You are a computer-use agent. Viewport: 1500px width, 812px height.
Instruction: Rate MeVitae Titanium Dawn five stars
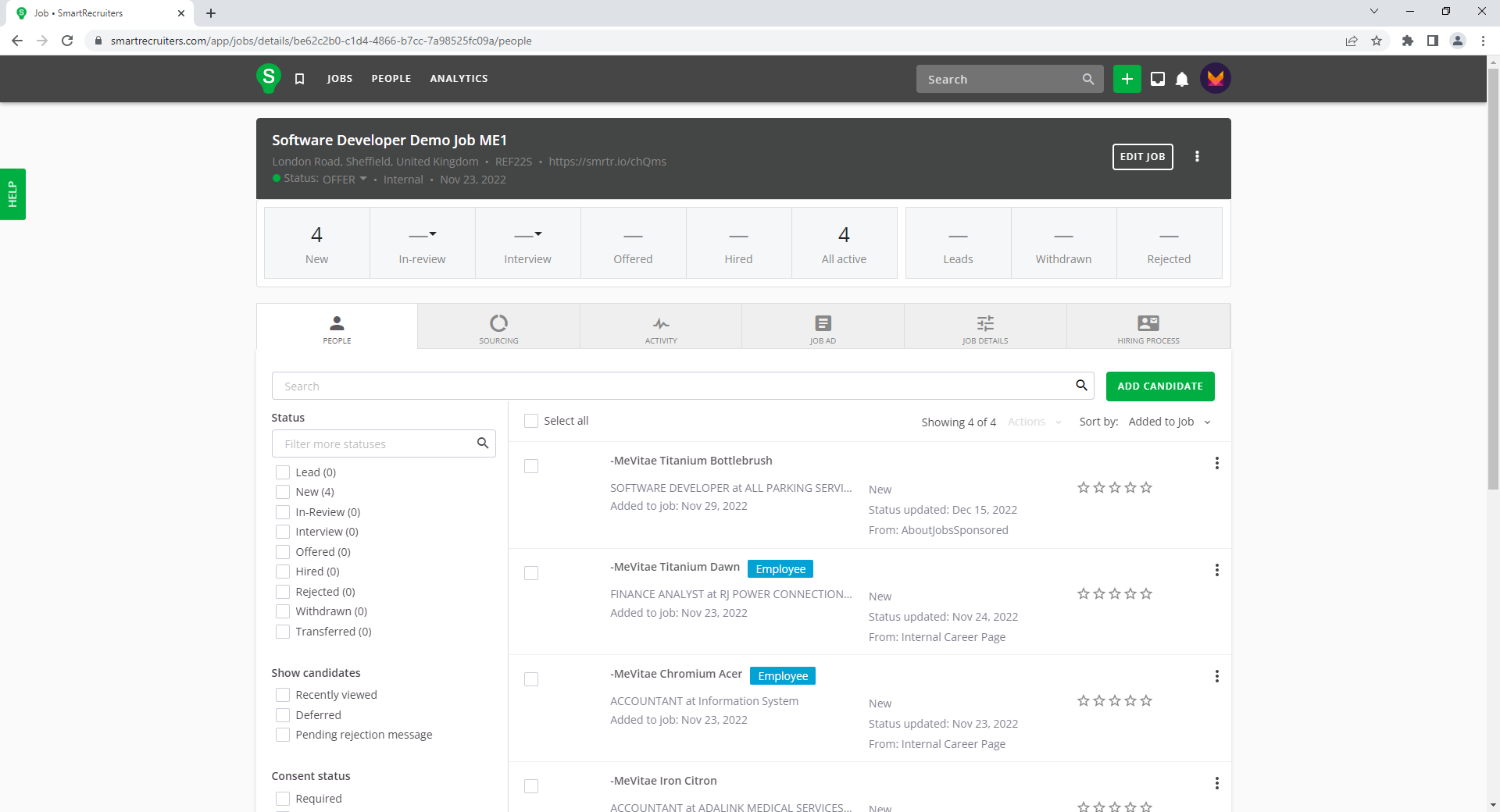[1146, 594]
